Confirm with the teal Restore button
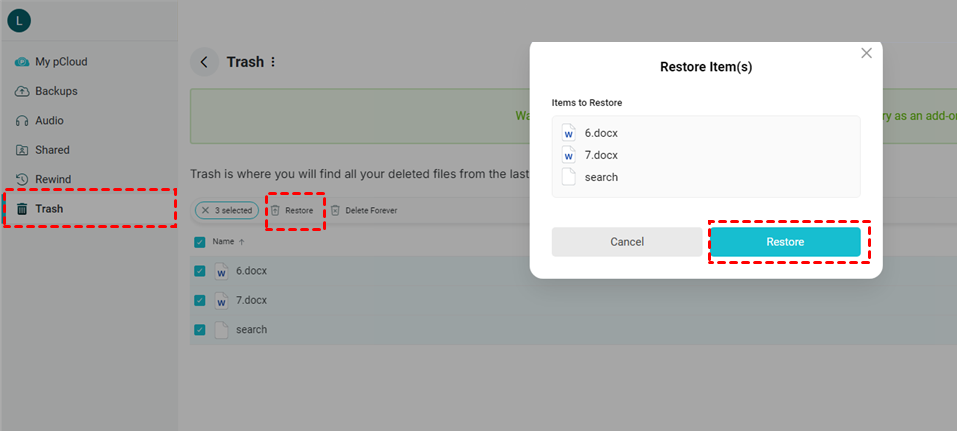Viewport: 957px width, 431px height. [785, 242]
